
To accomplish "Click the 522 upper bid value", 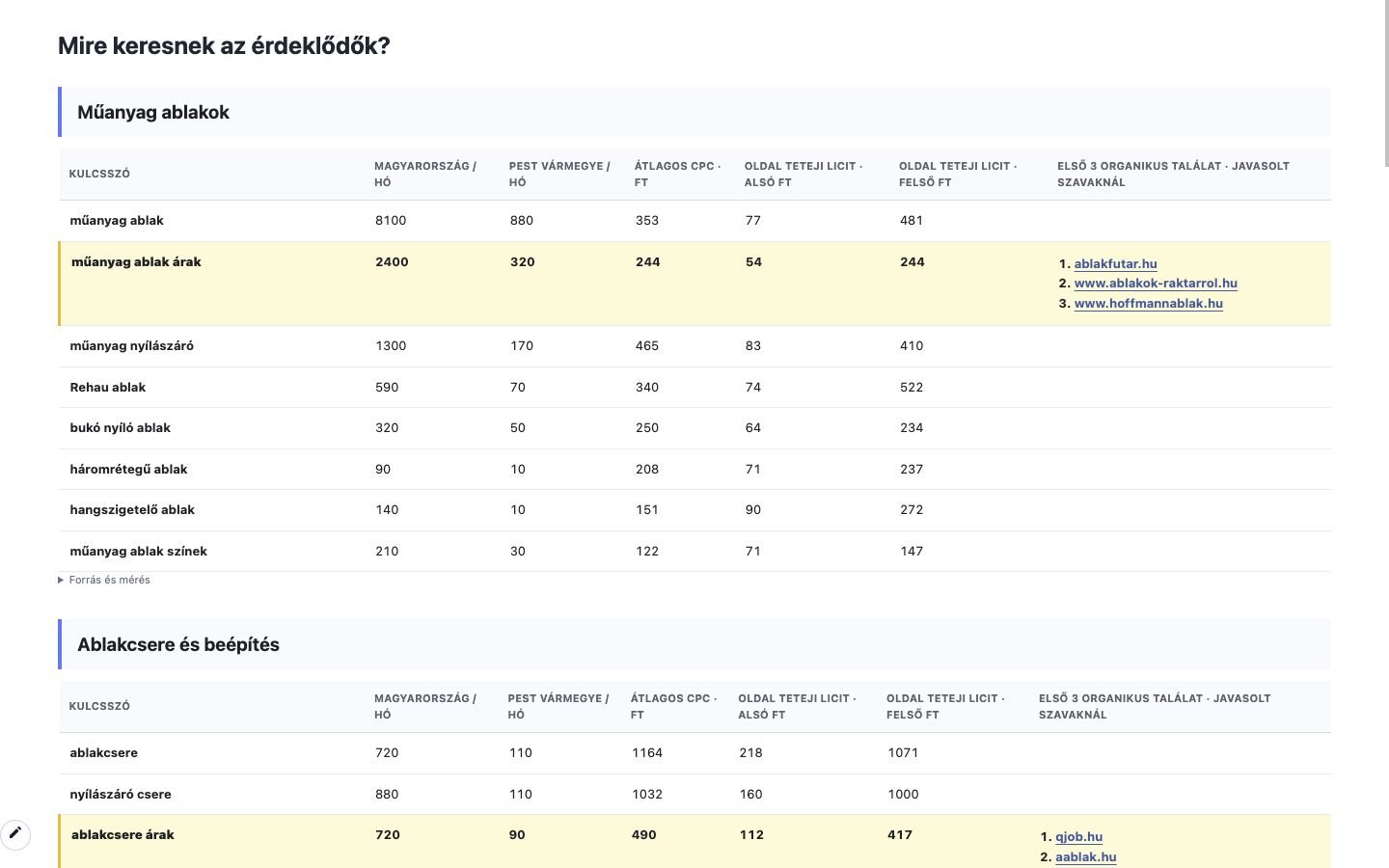I will [x=912, y=387].
